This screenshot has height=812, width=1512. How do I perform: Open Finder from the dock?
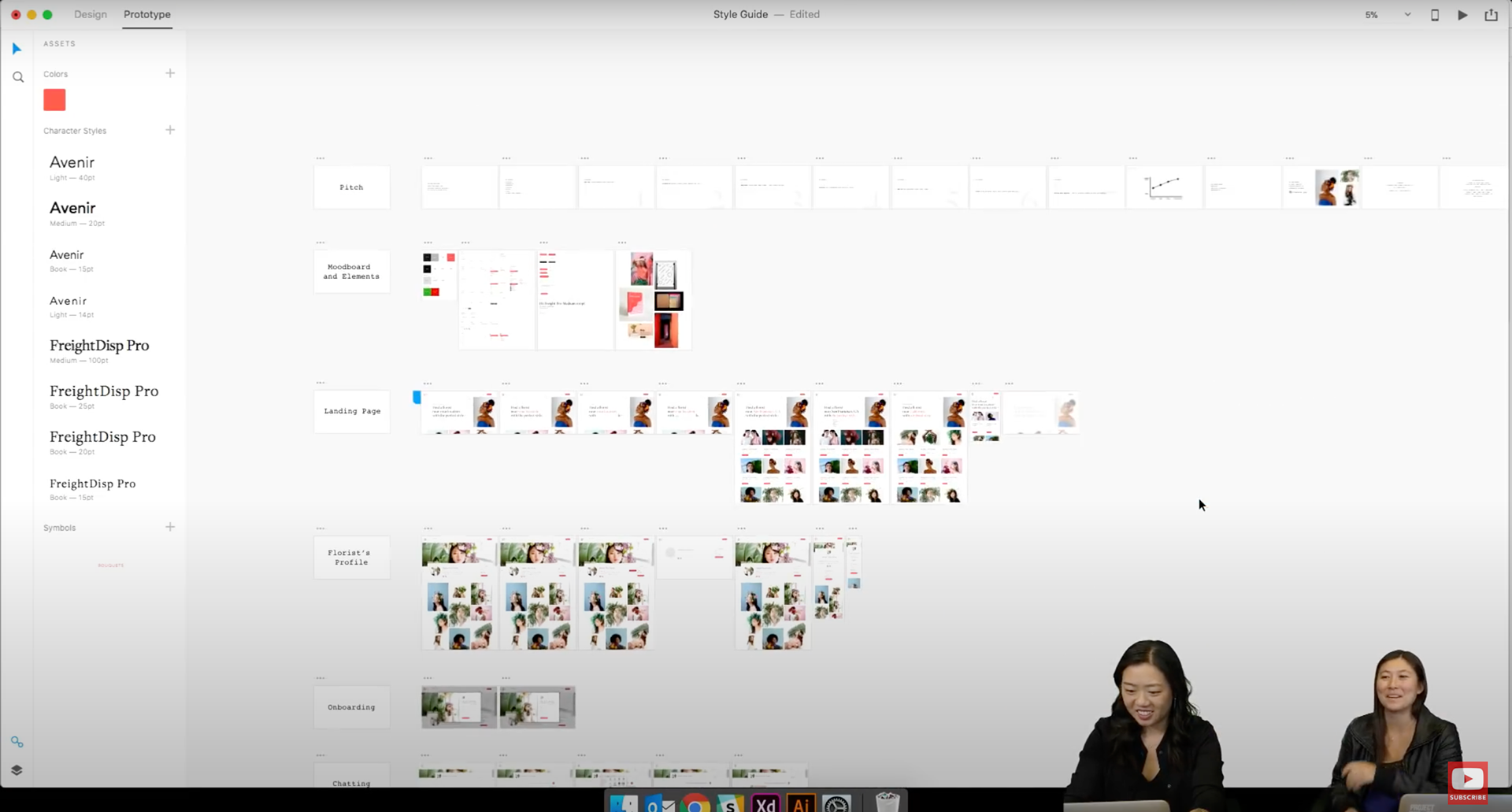click(624, 804)
